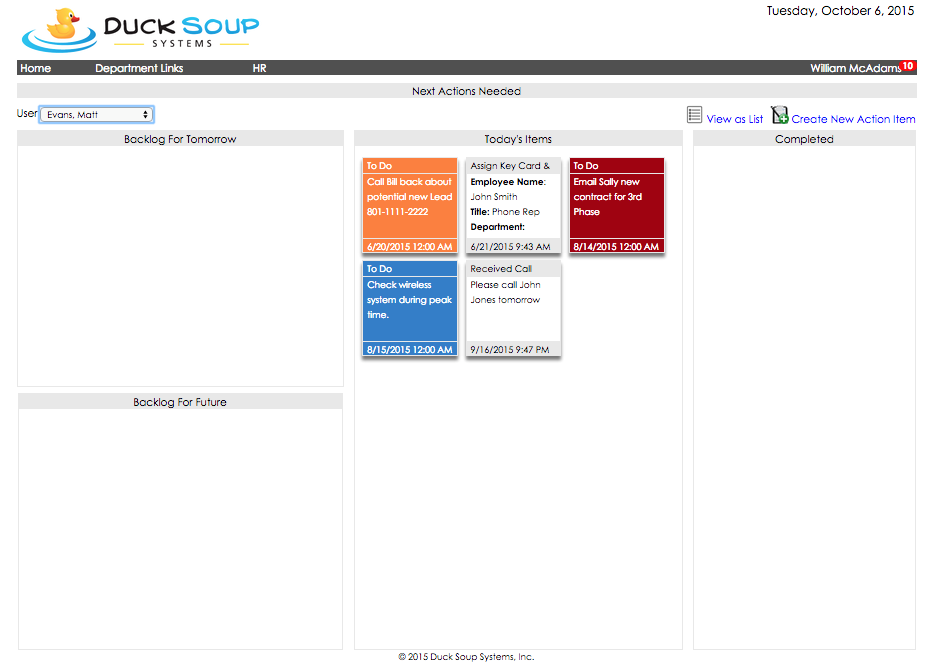Screen dimensions: 931x668
Task: Select the red Email Sally contract card
Action: pyautogui.click(x=616, y=205)
